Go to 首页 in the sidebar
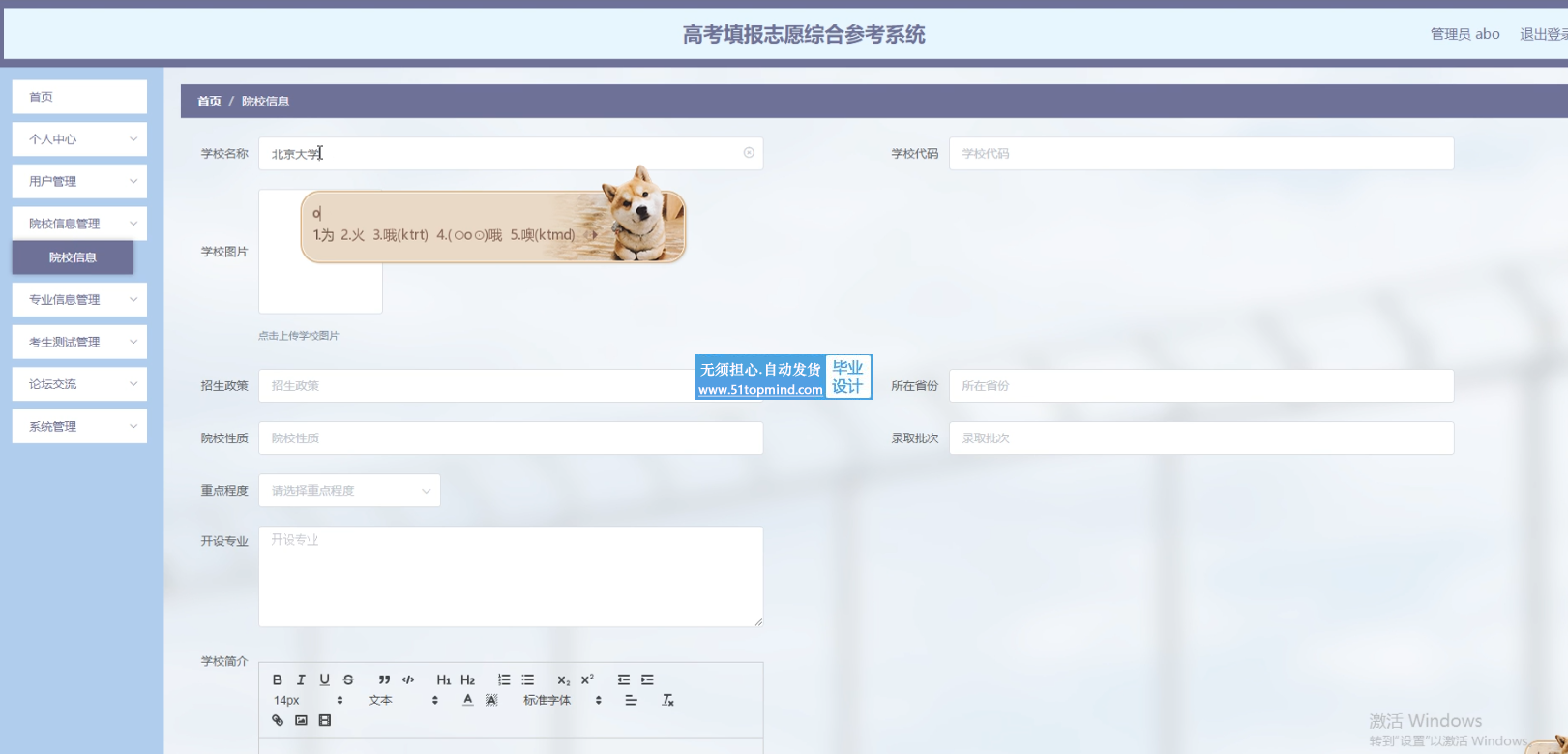 tap(79, 97)
